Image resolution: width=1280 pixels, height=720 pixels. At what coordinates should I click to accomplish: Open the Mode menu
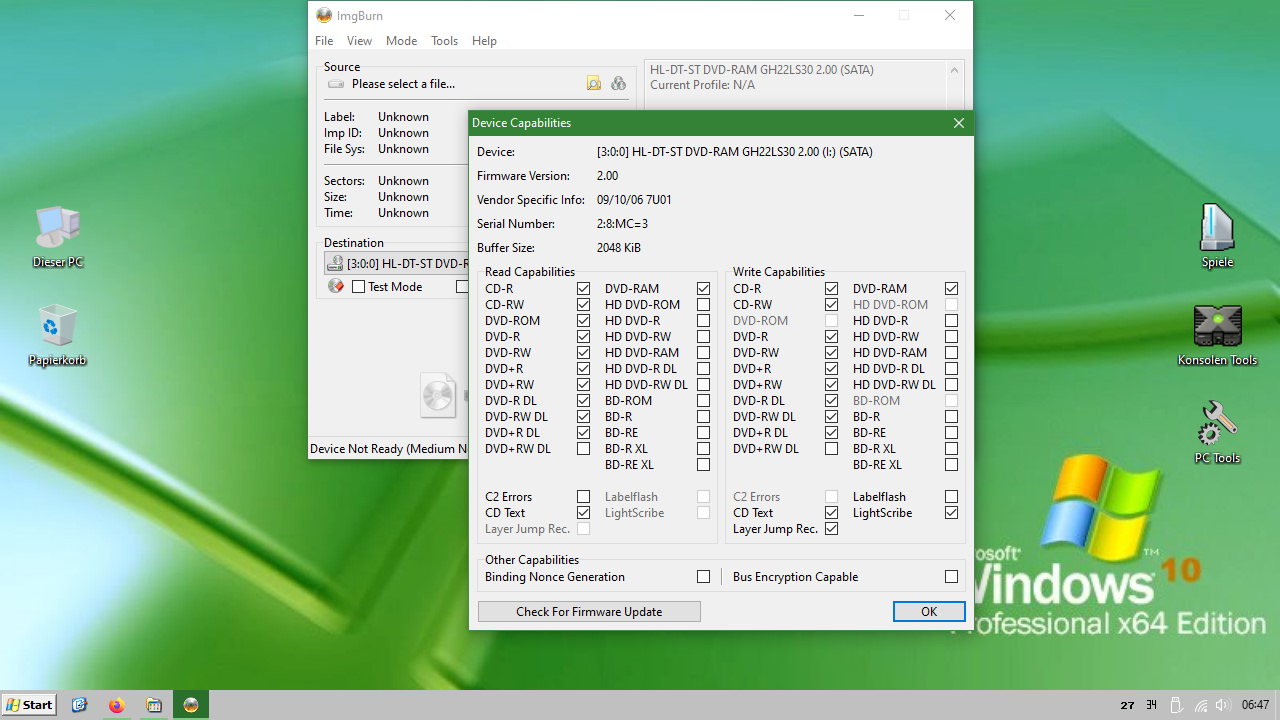point(401,41)
